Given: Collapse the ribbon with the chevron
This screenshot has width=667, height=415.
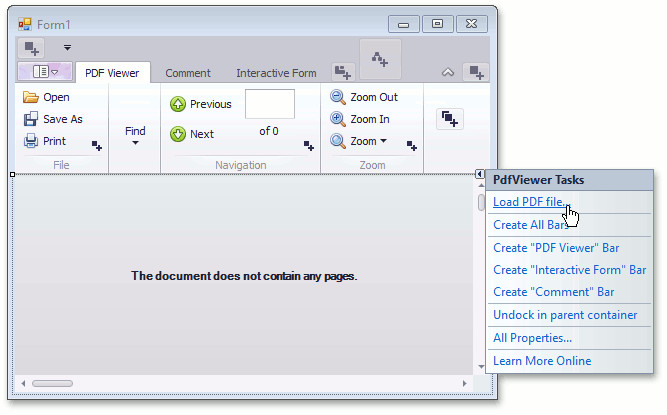Looking at the screenshot, I should click(x=448, y=72).
